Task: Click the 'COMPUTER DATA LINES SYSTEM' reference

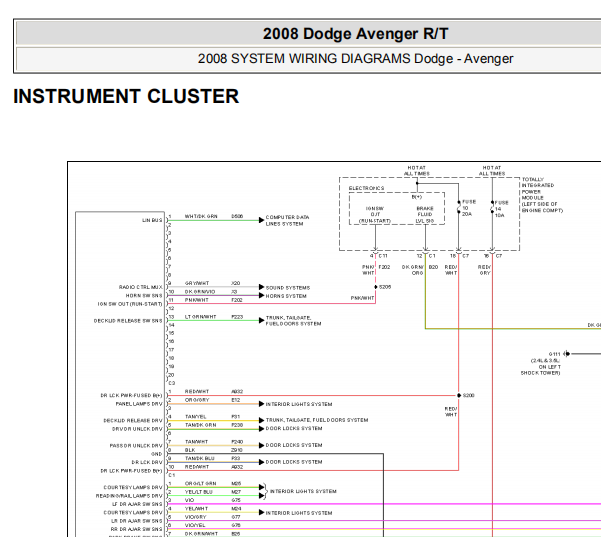Action: 287,220
